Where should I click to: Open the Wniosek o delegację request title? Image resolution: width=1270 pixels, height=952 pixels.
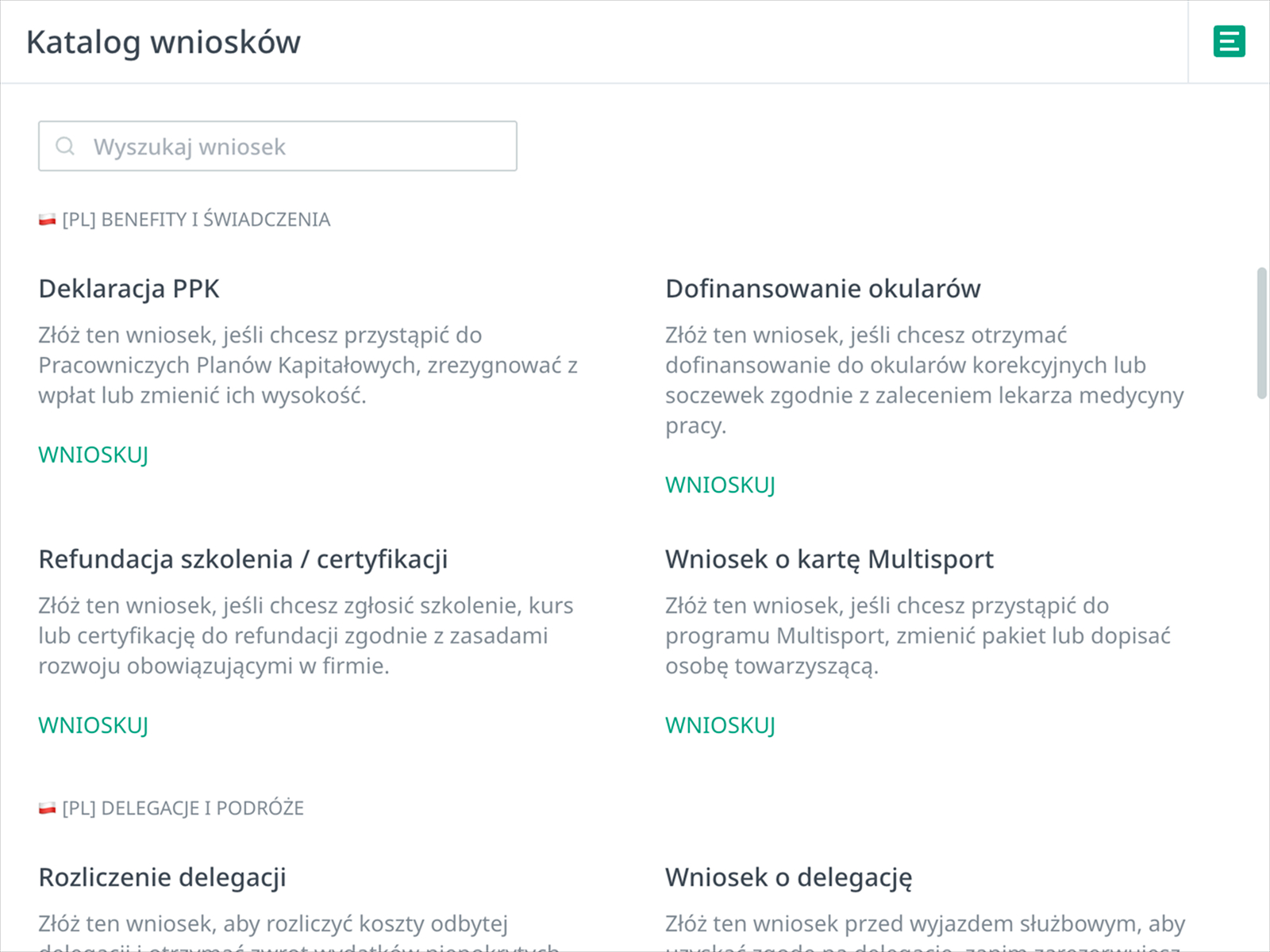[x=789, y=877]
